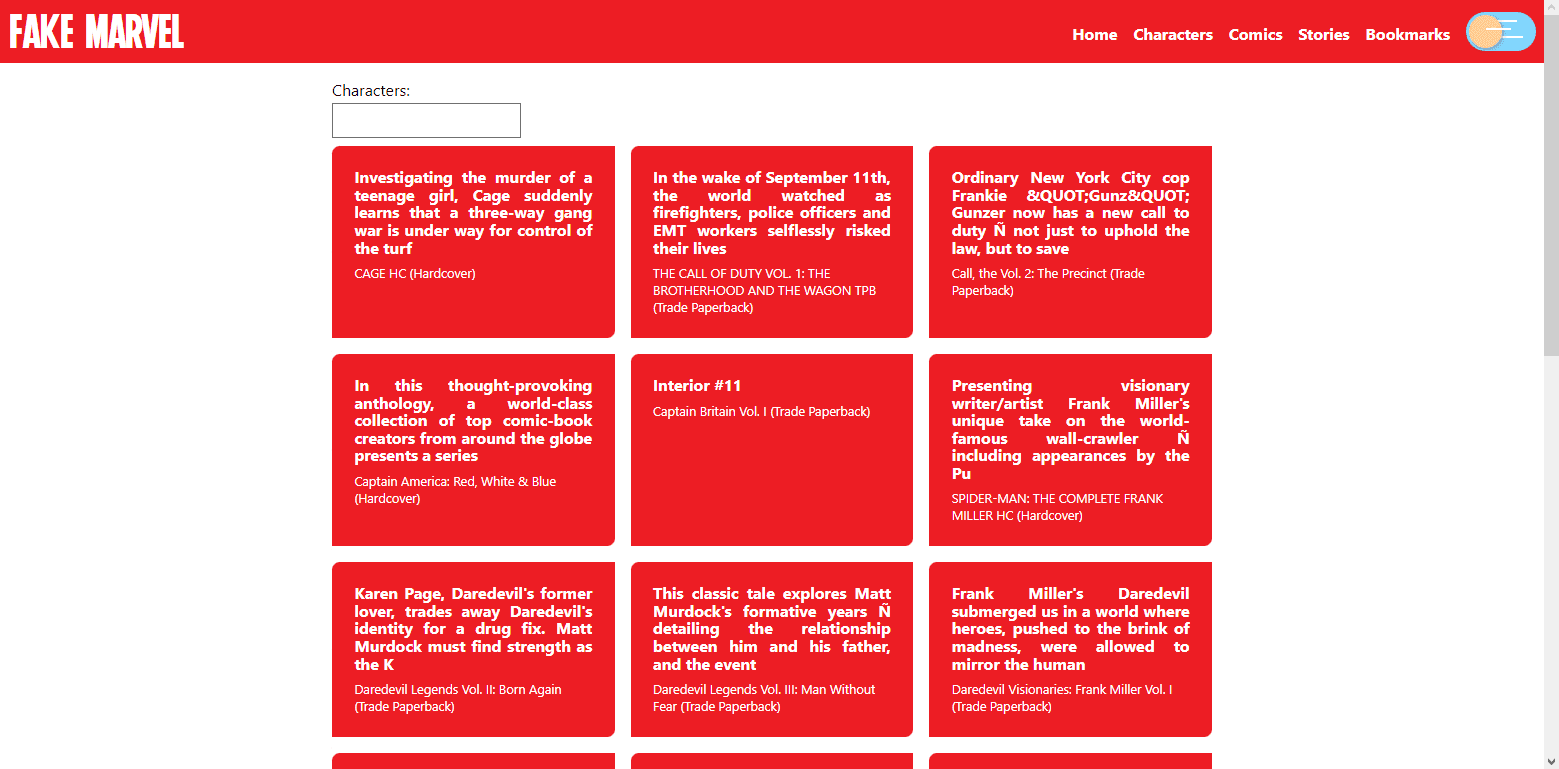
Task: Open the Comics section
Action: (1255, 34)
